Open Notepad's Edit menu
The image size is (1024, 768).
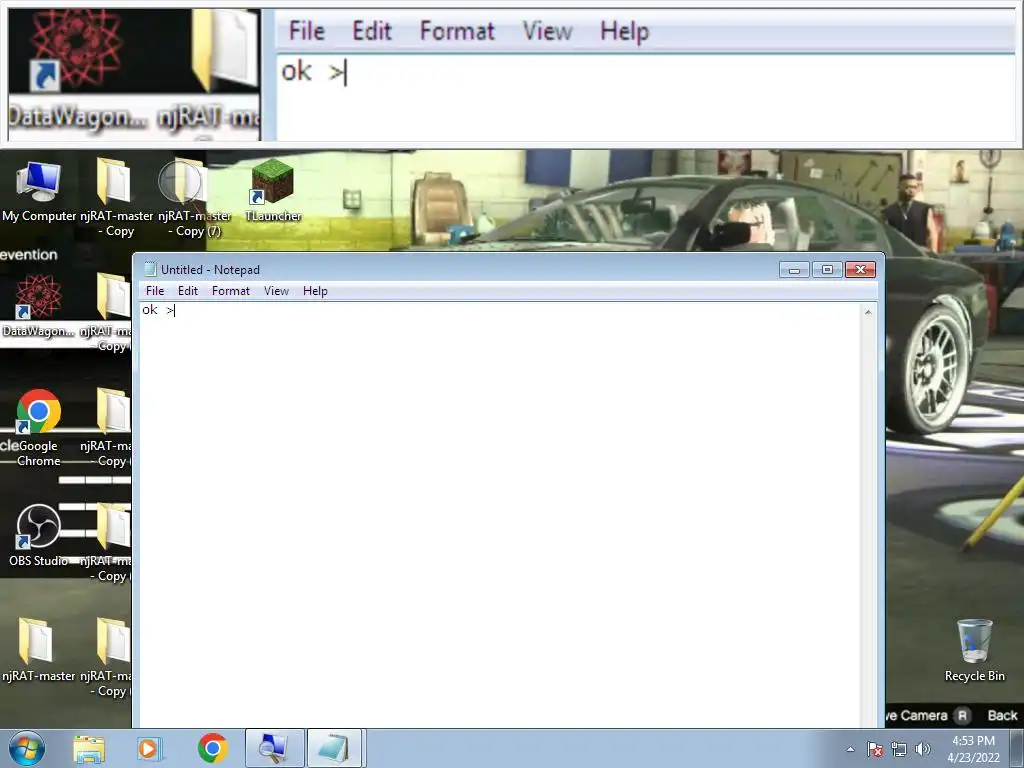click(x=187, y=291)
